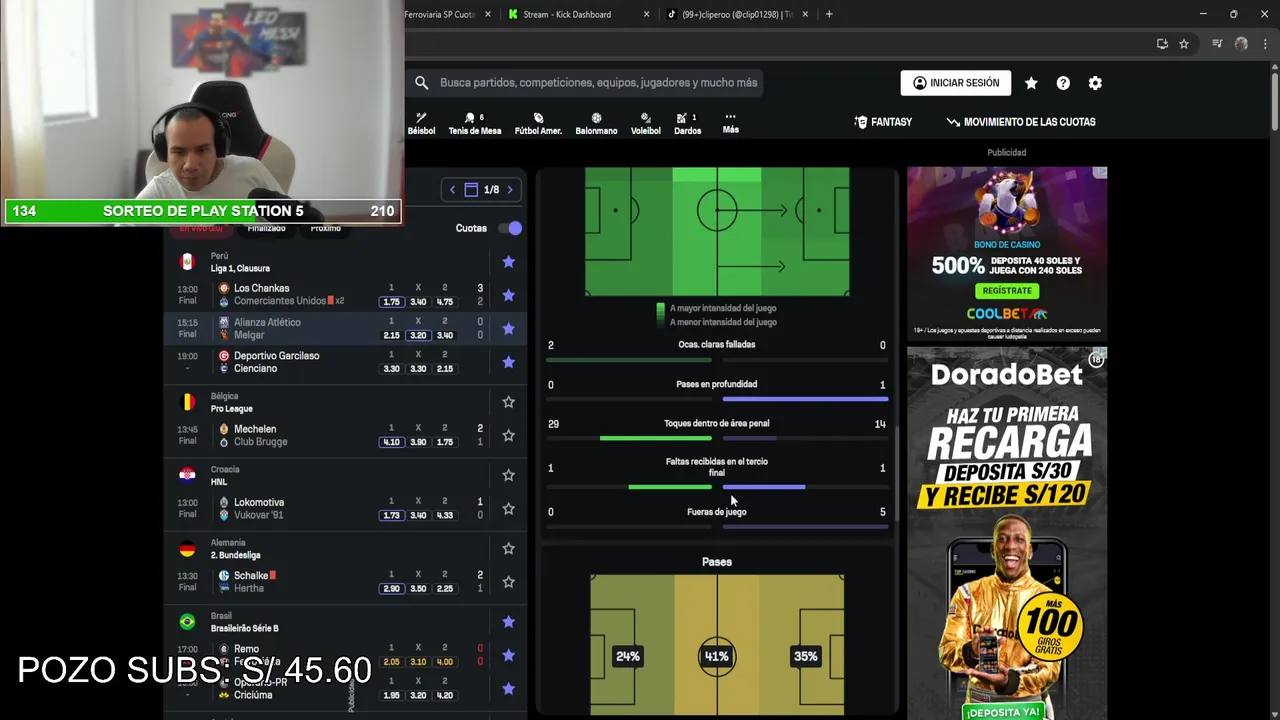Screen dimensions: 1280x720
Task: Toggle favorite star for Perú Liga 1 Clausura
Action: point(508,262)
